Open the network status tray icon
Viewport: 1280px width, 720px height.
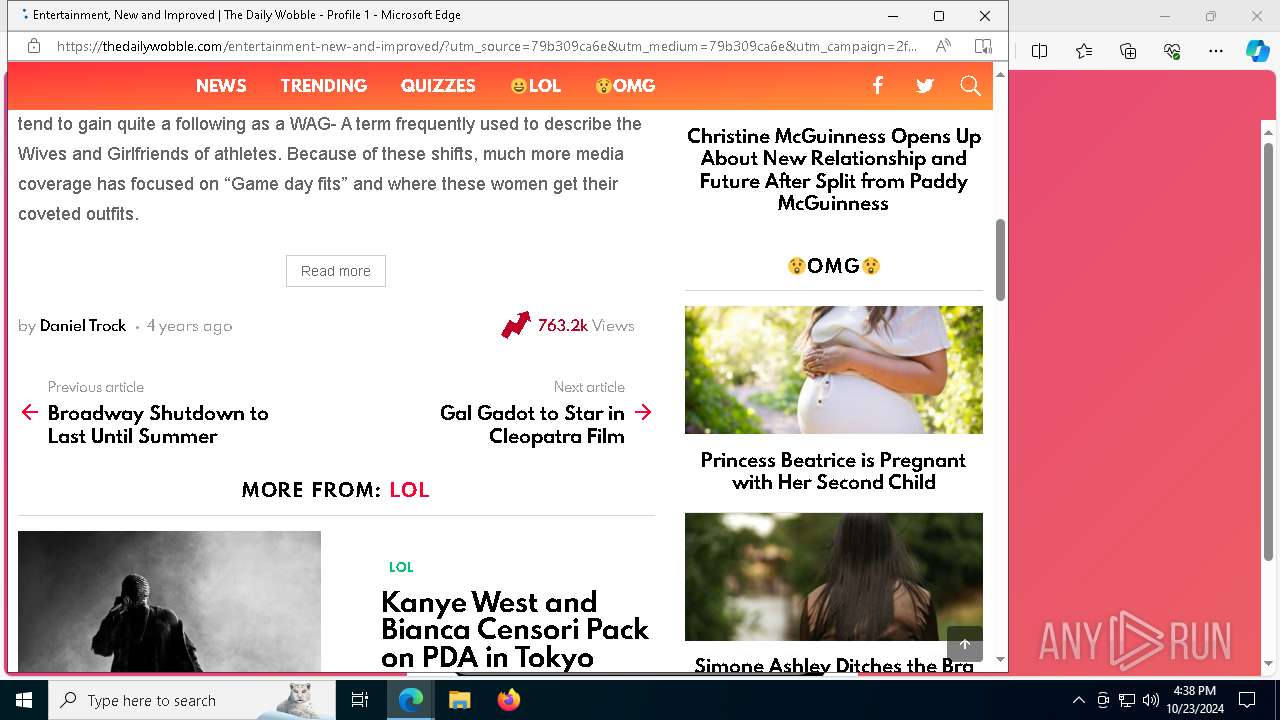1126,700
